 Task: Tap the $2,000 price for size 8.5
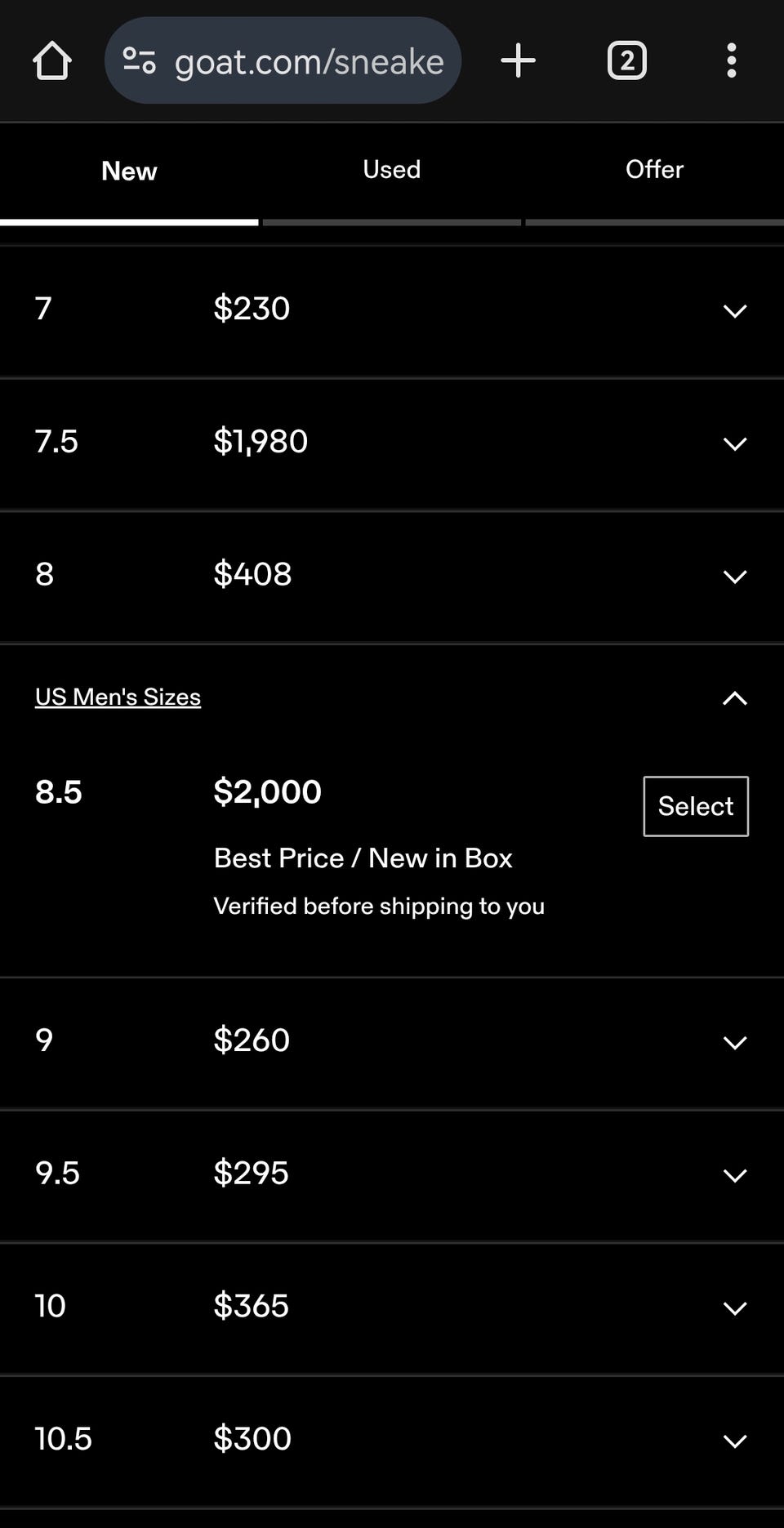[x=267, y=792]
